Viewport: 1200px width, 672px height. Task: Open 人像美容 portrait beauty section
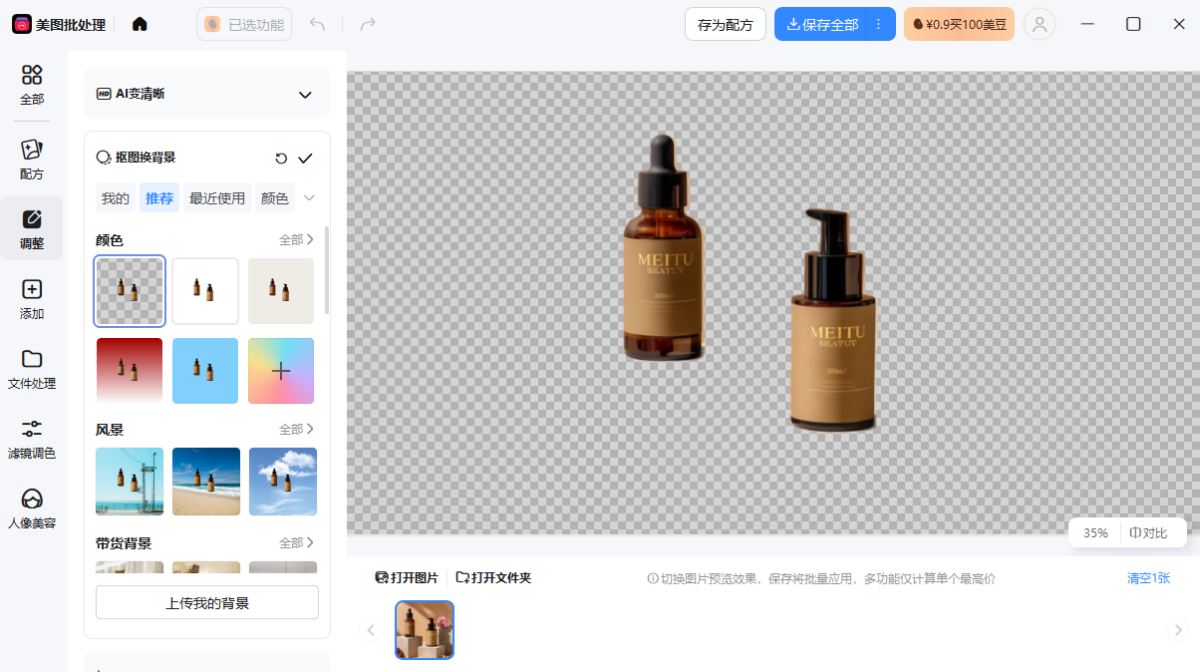pos(32,508)
